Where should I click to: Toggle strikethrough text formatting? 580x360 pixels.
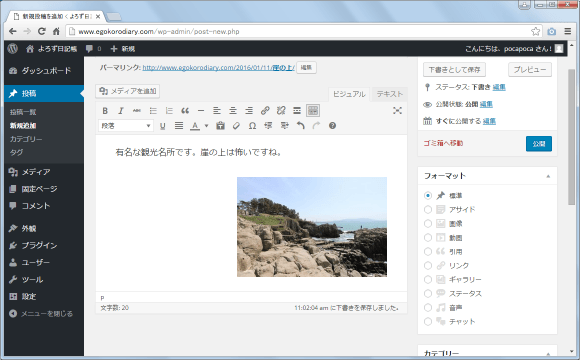(x=137, y=111)
